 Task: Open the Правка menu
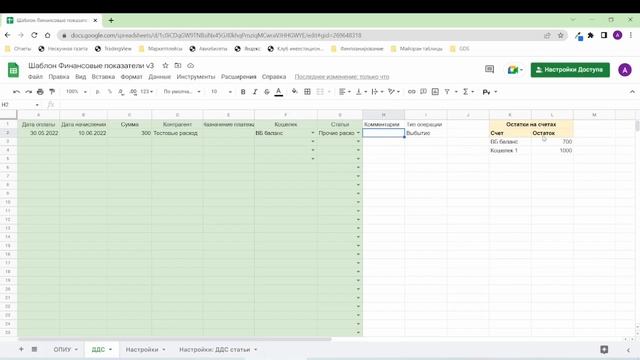pyautogui.click(x=59, y=77)
